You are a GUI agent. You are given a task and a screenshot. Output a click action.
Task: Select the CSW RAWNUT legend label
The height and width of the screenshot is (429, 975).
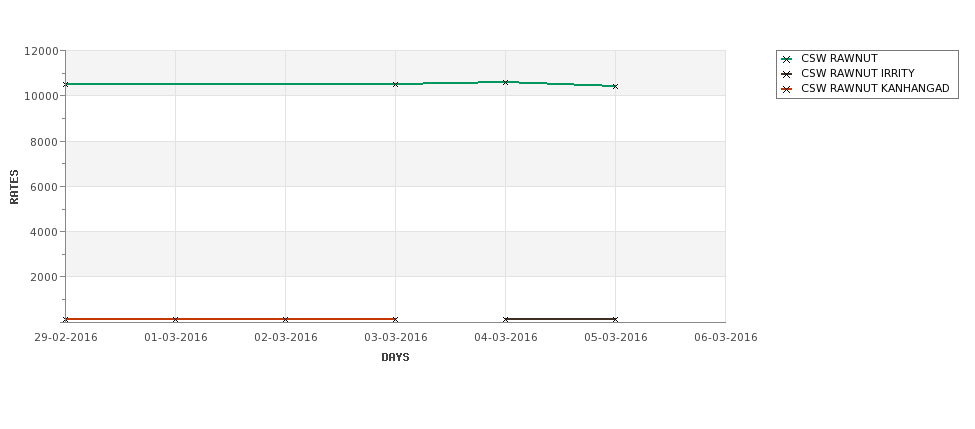pos(839,58)
